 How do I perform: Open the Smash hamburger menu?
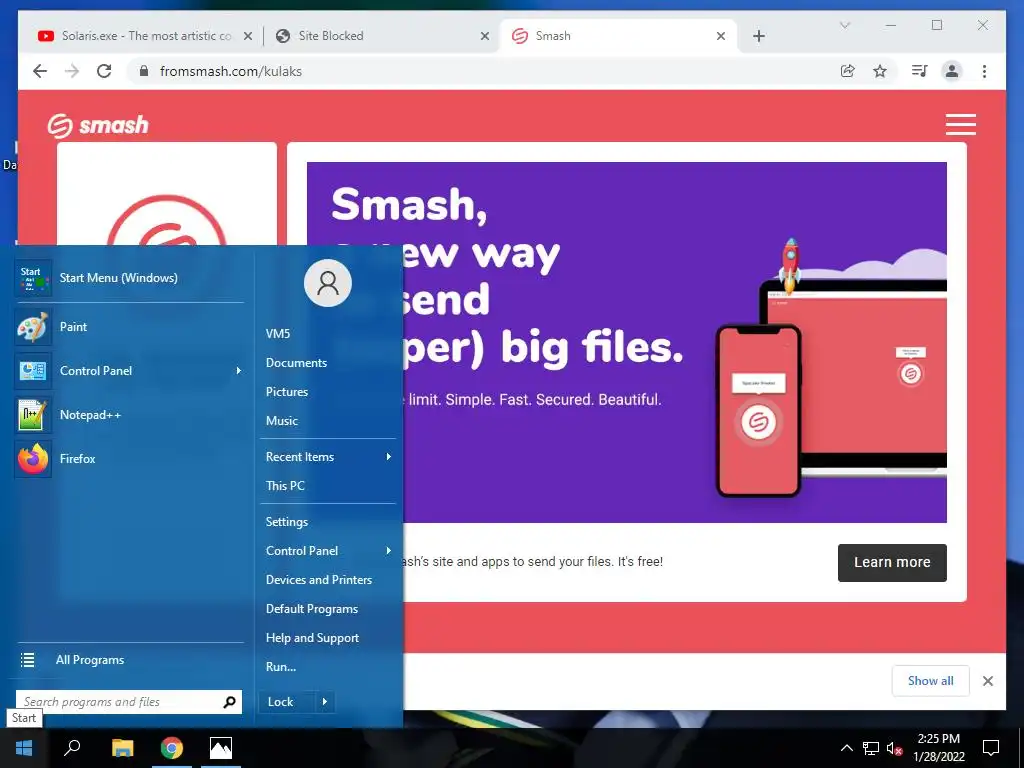pos(961,124)
